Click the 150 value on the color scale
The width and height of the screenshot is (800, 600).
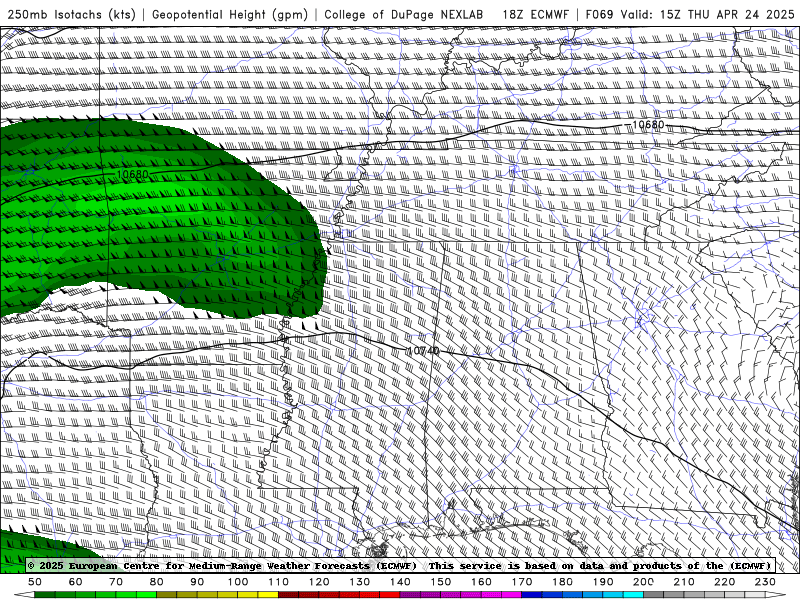pos(440,582)
